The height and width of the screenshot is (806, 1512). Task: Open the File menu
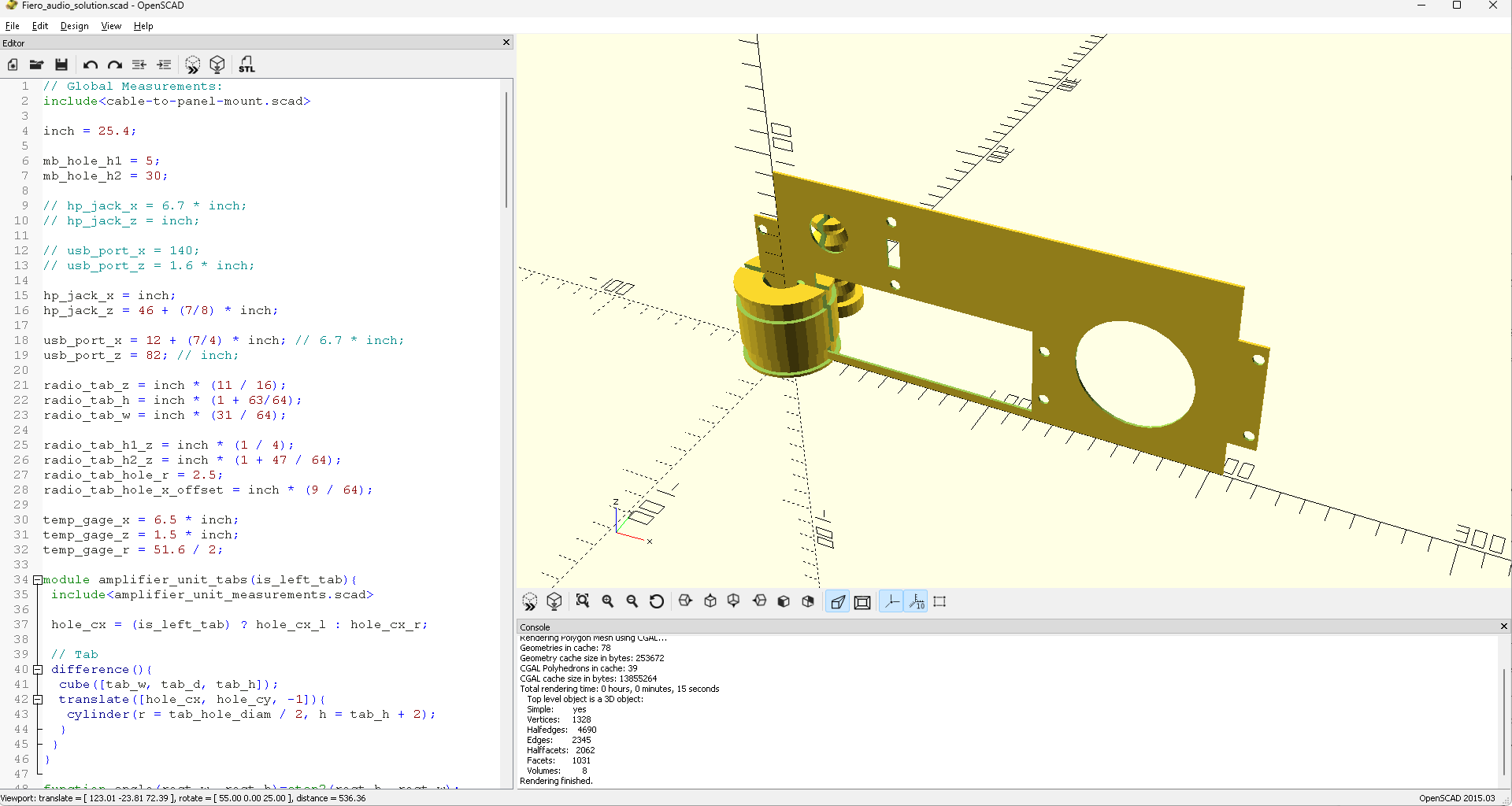click(13, 26)
